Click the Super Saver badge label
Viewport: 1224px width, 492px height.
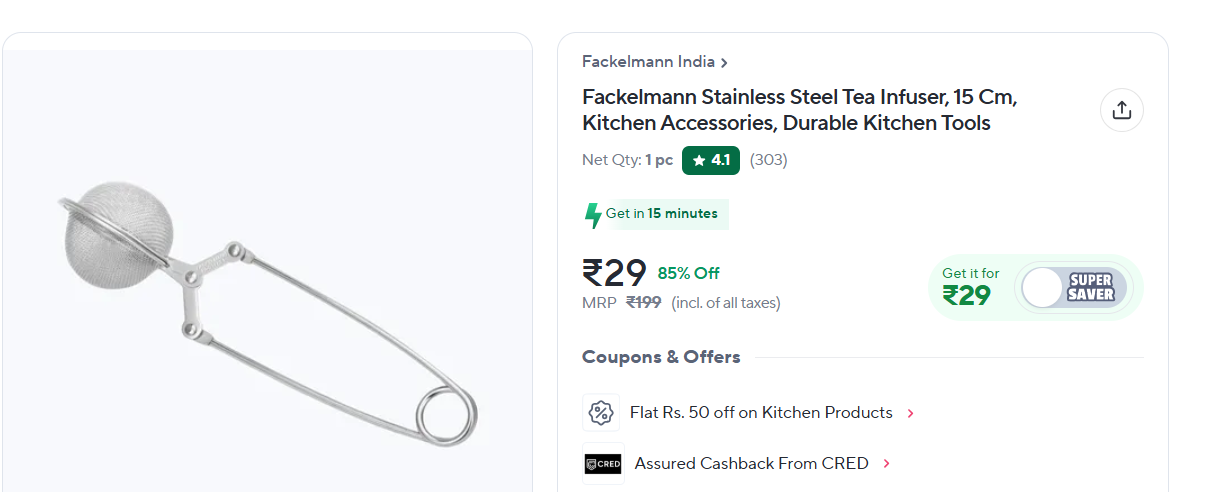click(x=1090, y=288)
